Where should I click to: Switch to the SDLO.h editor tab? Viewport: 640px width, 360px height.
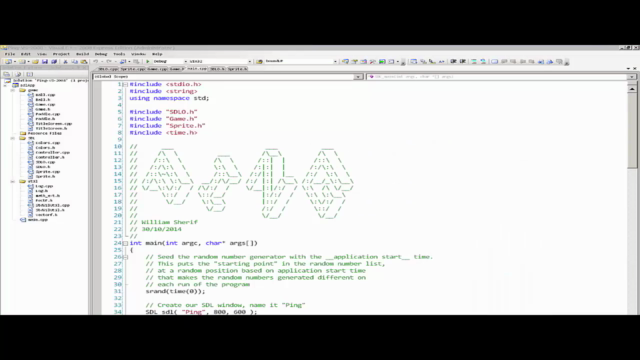(x=217, y=69)
